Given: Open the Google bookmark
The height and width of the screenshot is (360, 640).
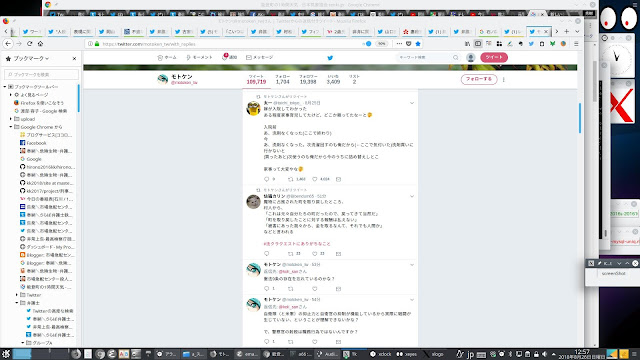Looking at the screenshot, I should click(x=31, y=159).
